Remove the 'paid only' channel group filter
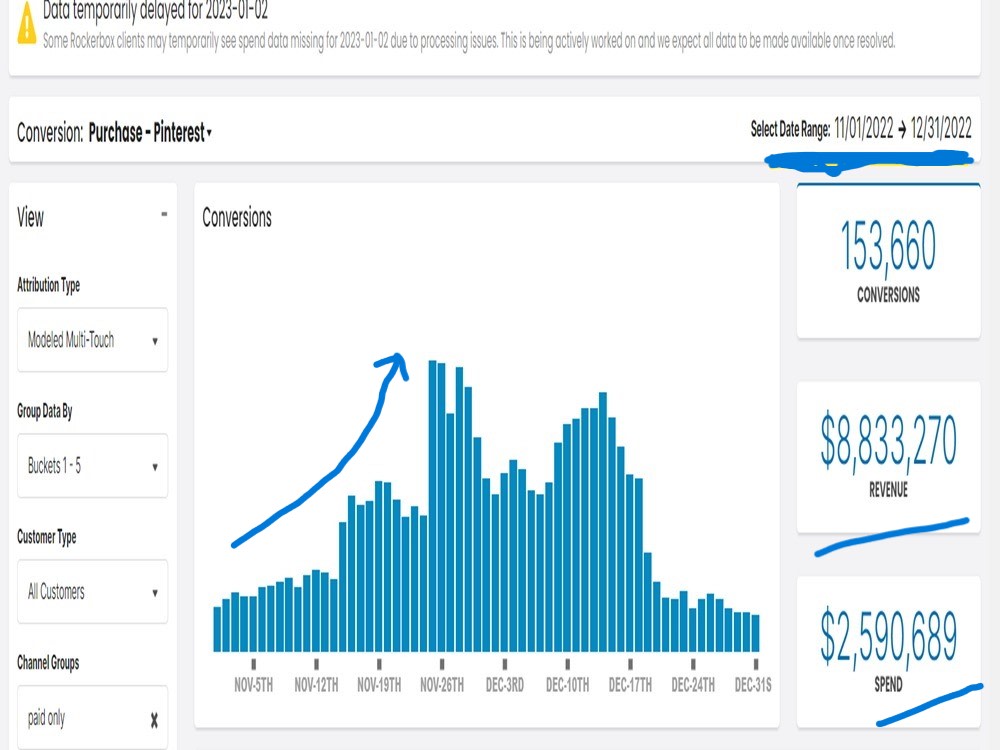The width and height of the screenshot is (1000, 750). click(154, 720)
